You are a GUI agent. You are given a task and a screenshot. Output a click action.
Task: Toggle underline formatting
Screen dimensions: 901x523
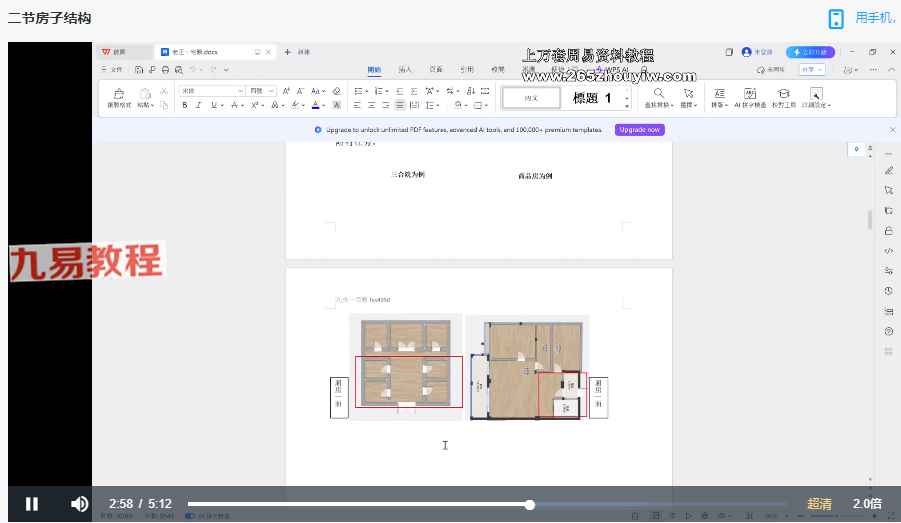[212, 105]
